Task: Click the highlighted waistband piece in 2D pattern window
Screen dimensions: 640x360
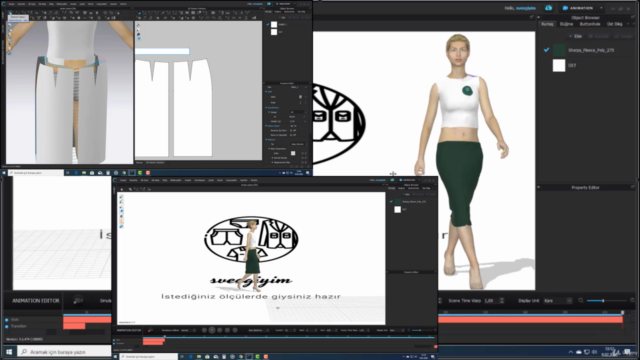Action: click(162, 51)
